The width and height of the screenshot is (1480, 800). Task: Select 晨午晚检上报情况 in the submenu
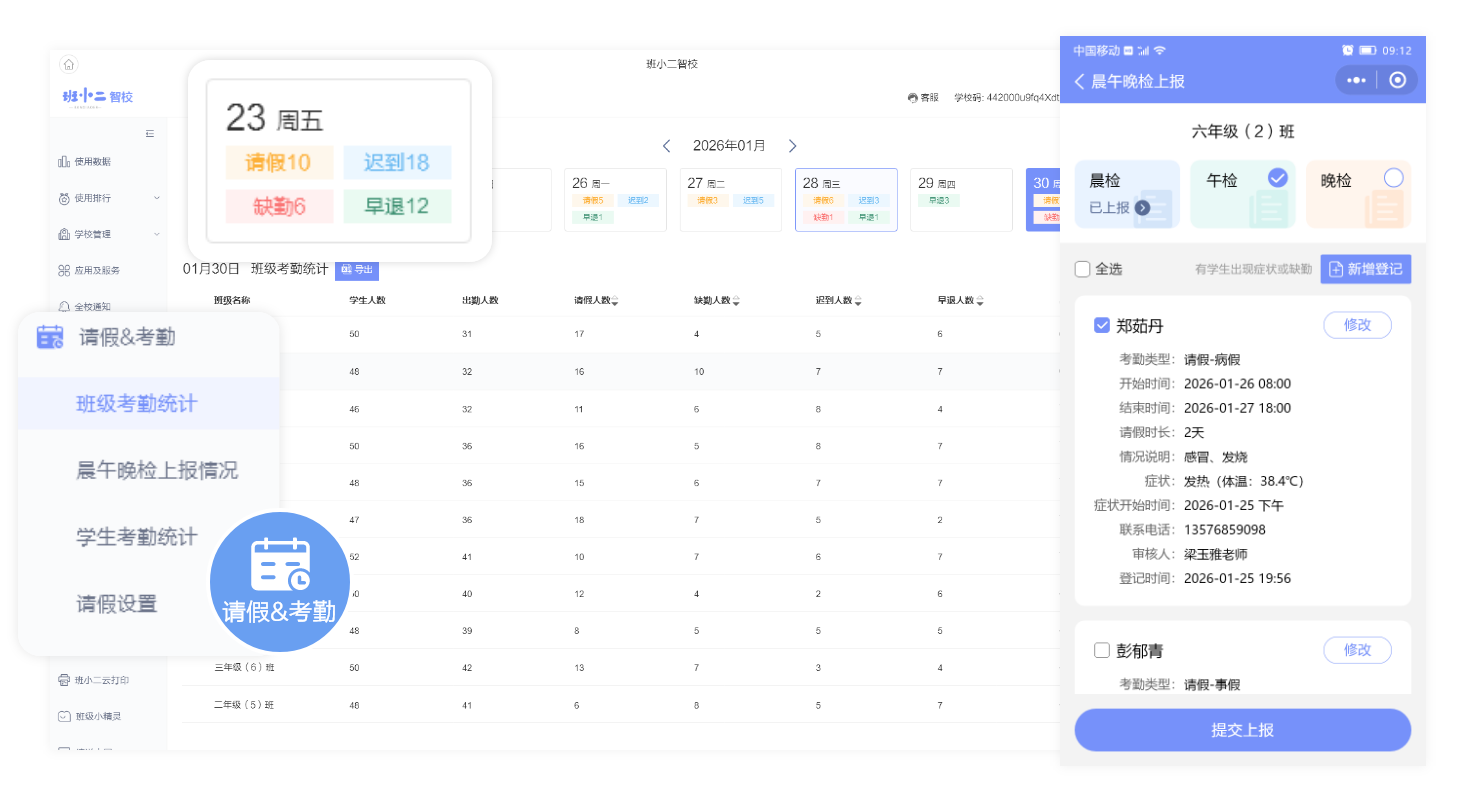tap(157, 470)
